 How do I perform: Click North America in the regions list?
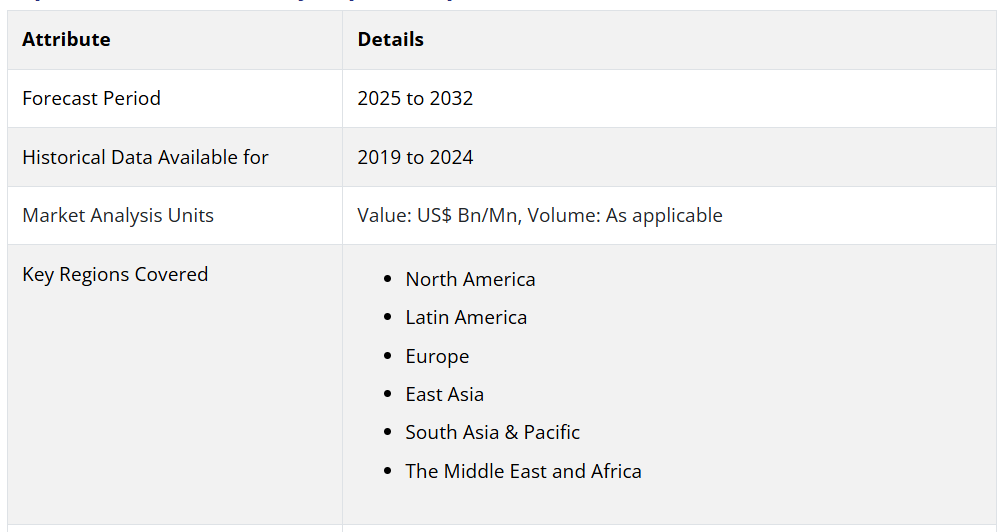coord(470,279)
